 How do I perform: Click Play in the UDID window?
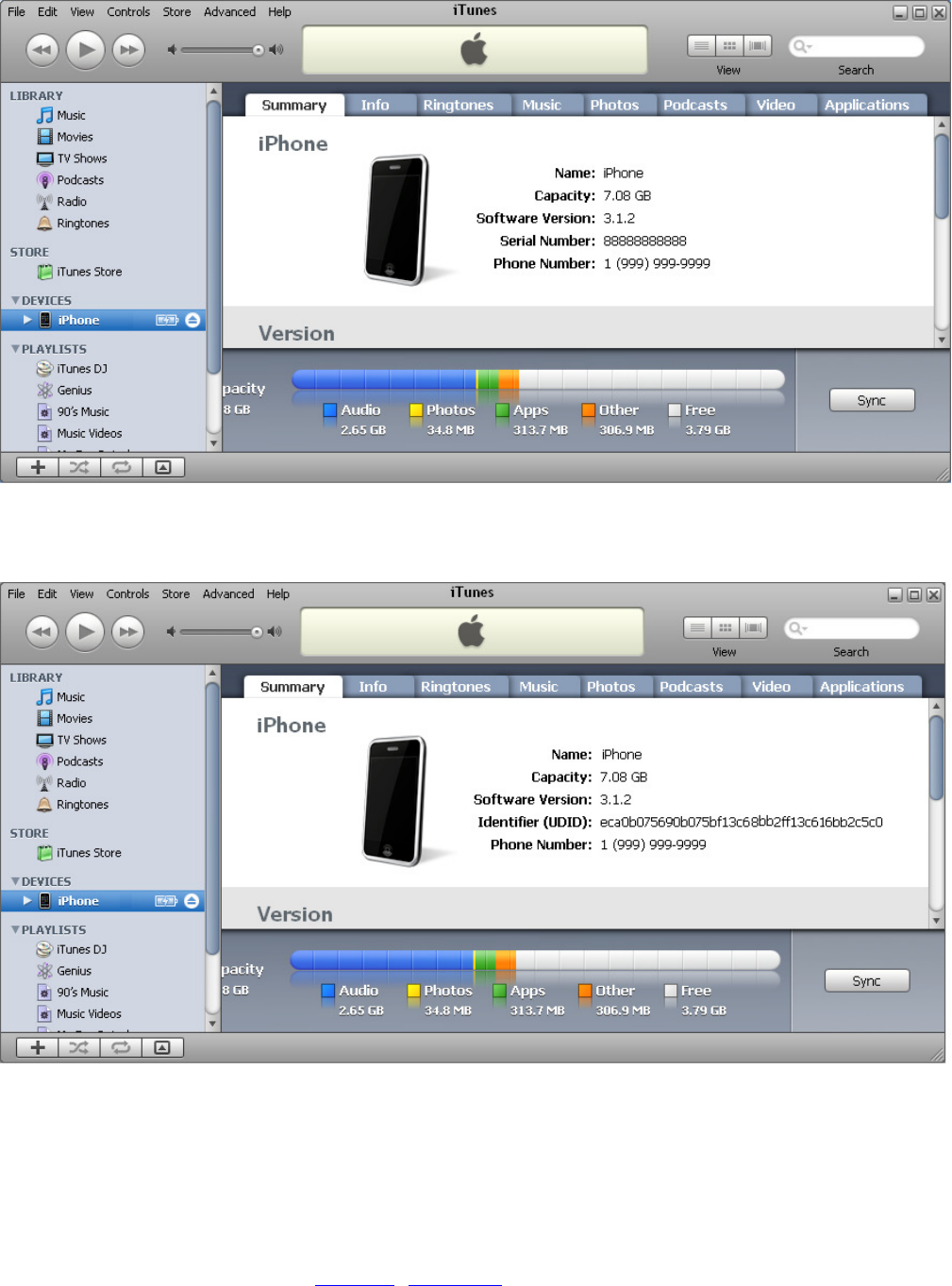coord(85,631)
